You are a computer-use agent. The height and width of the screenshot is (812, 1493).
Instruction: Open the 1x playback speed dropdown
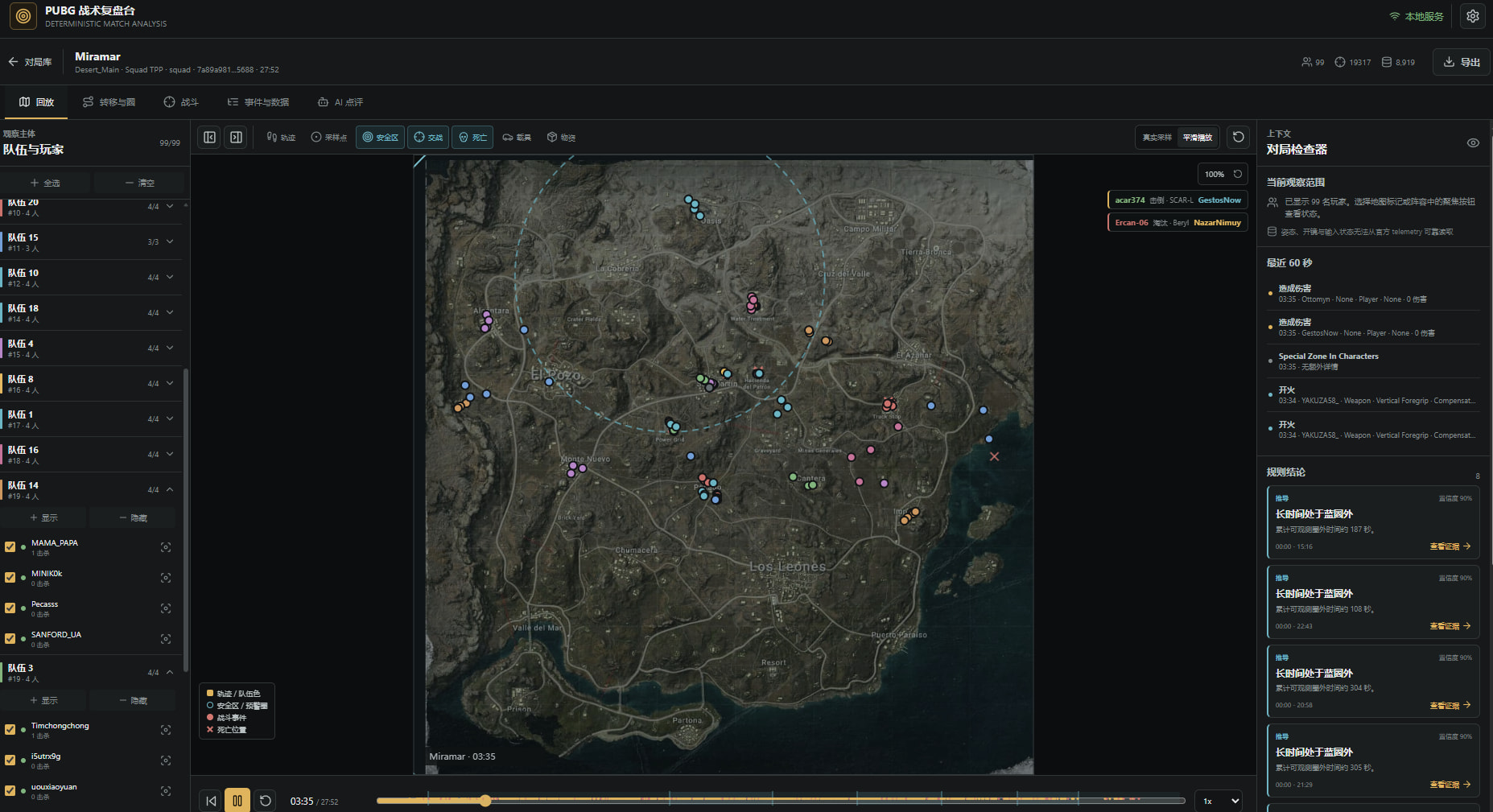click(x=1219, y=801)
